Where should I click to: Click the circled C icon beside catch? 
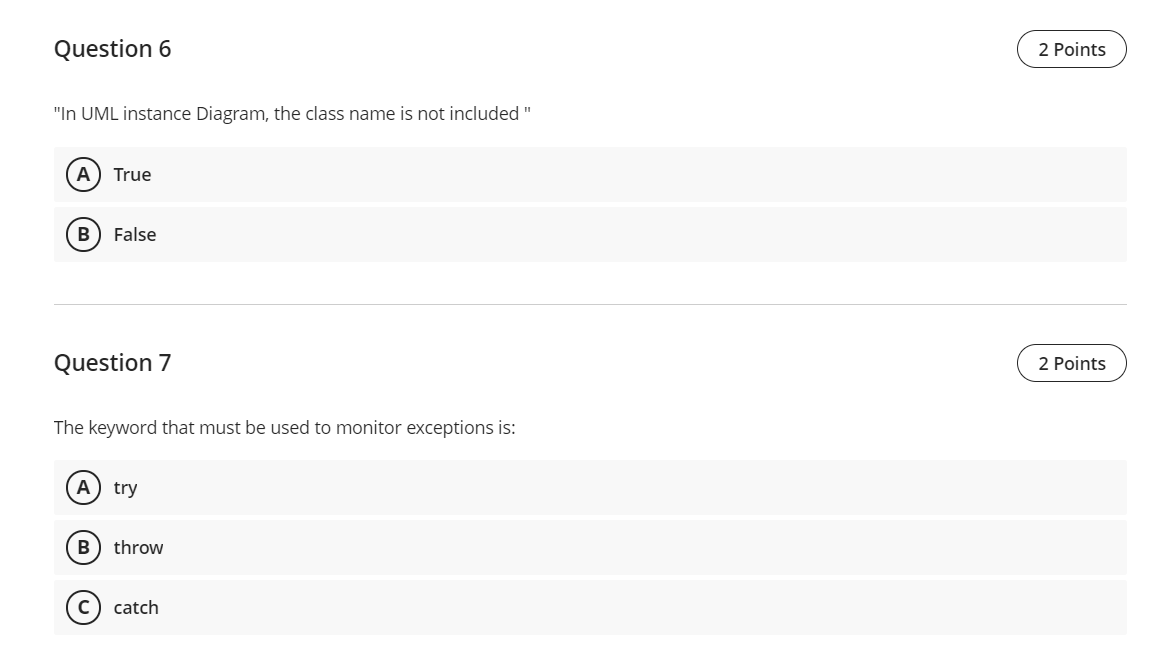click(82, 607)
